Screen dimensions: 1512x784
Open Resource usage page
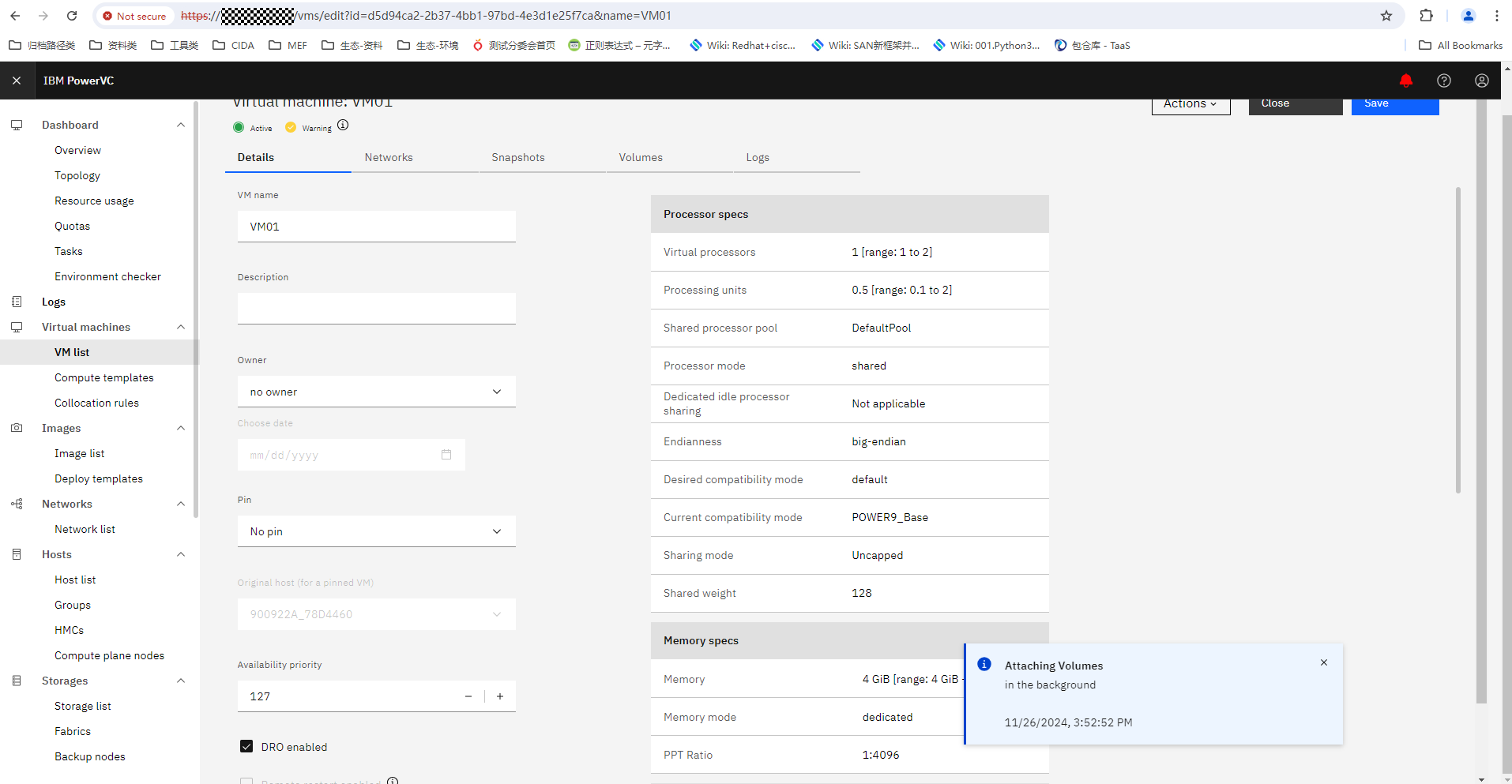pos(94,201)
